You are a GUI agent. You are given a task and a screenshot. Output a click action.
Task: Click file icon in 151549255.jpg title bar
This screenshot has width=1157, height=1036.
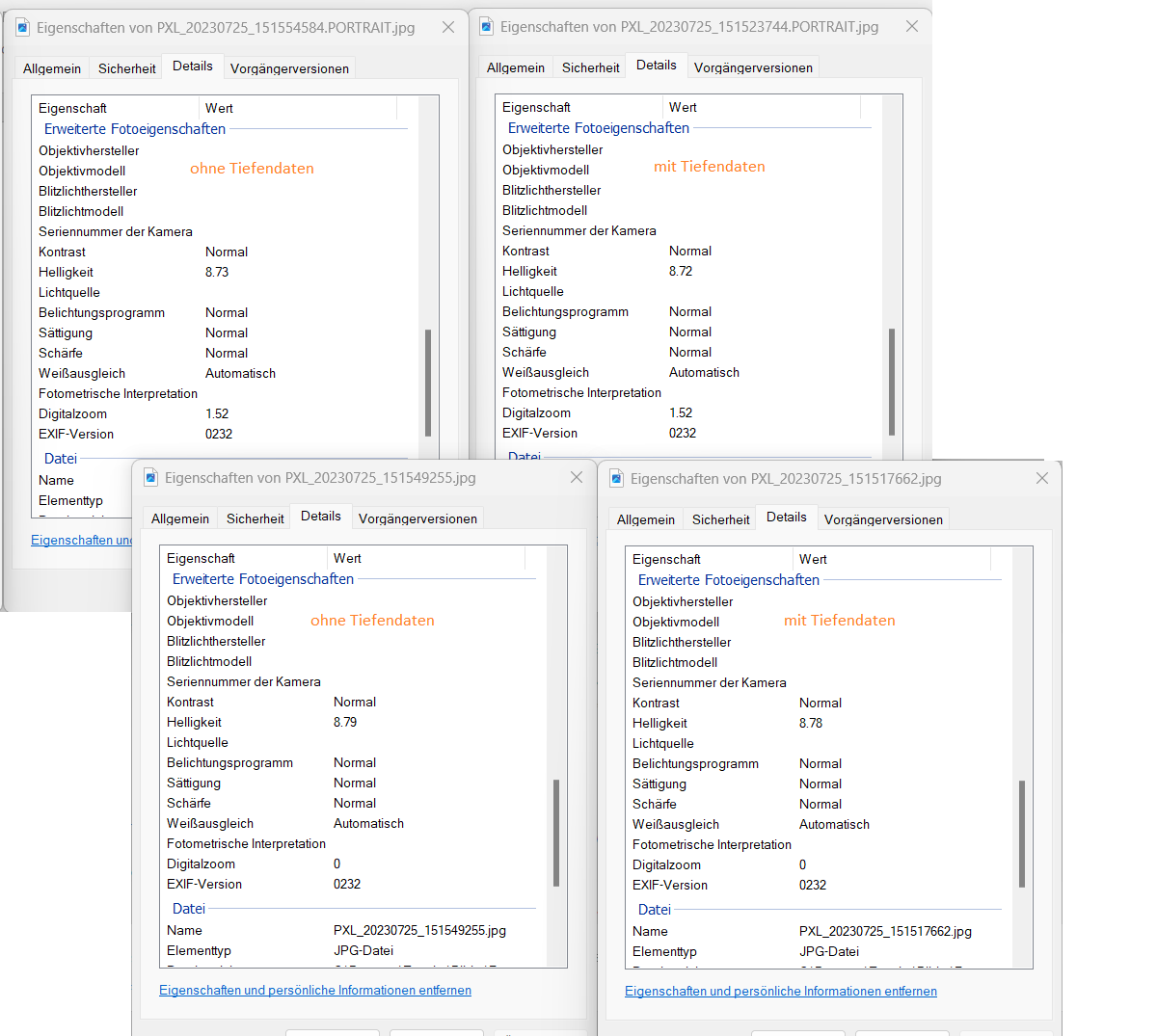151,477
